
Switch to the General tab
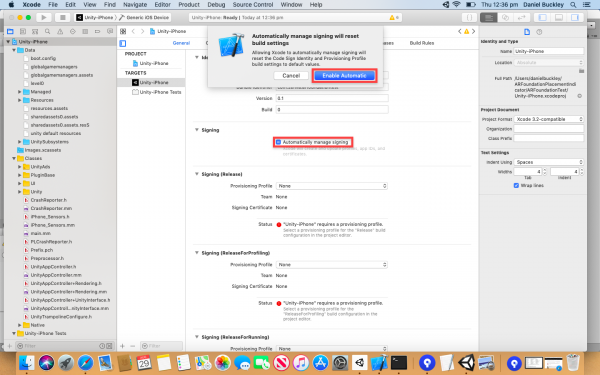[181, 43]
